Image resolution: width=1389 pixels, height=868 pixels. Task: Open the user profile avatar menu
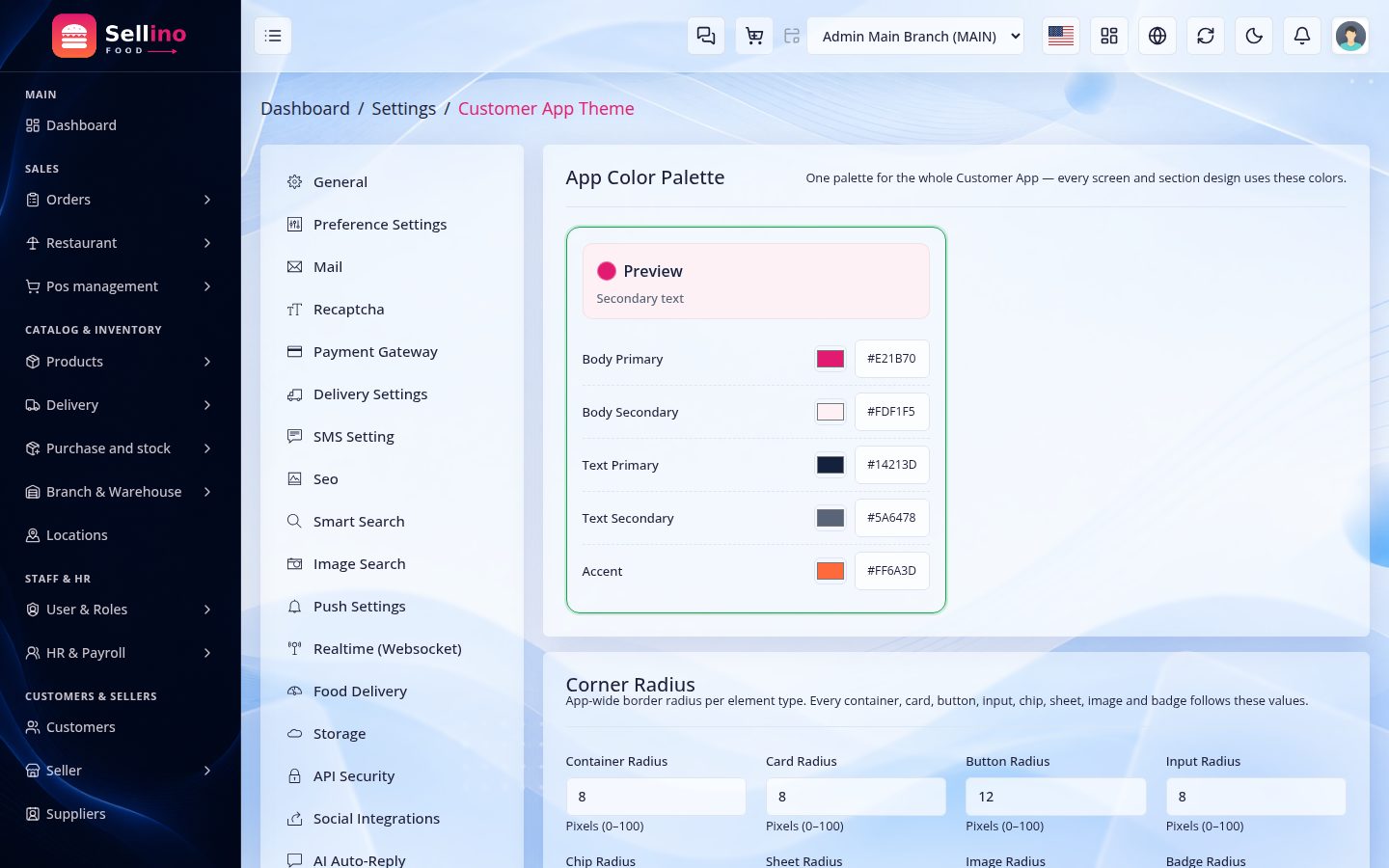[1350, 36]
